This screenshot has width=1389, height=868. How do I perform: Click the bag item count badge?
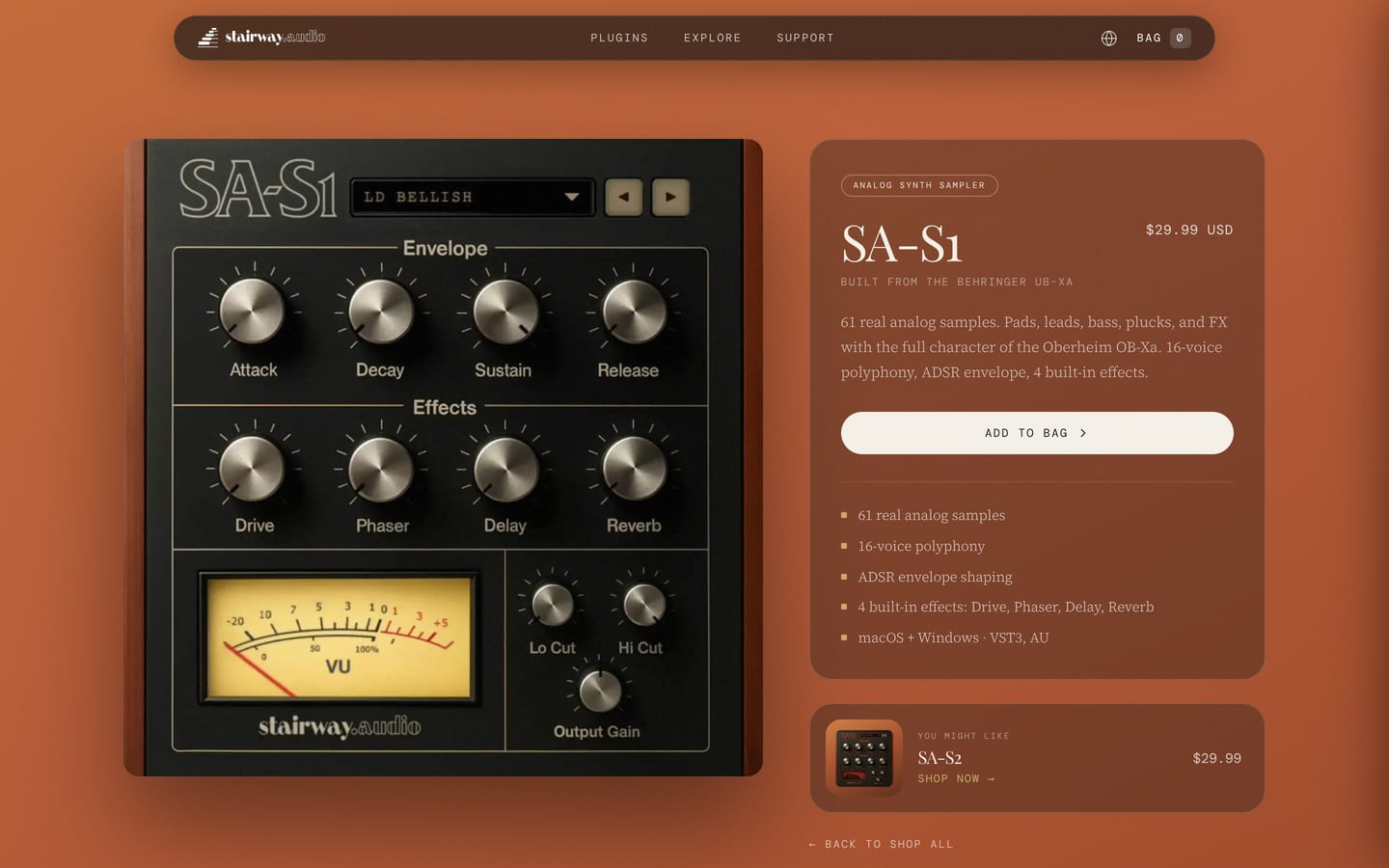pos(1180,38)
